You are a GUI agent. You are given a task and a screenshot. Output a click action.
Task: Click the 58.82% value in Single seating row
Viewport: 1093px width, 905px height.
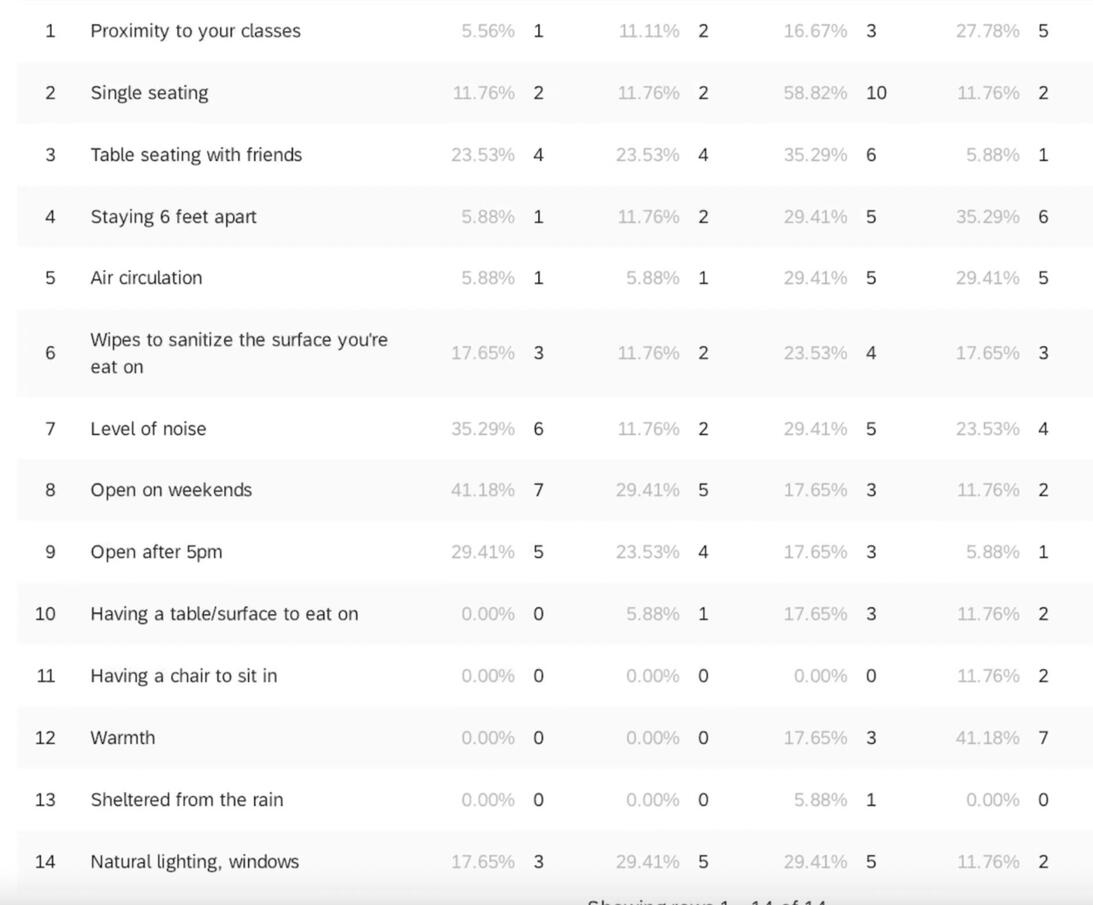pyautogui.click(x=815, y=93)
